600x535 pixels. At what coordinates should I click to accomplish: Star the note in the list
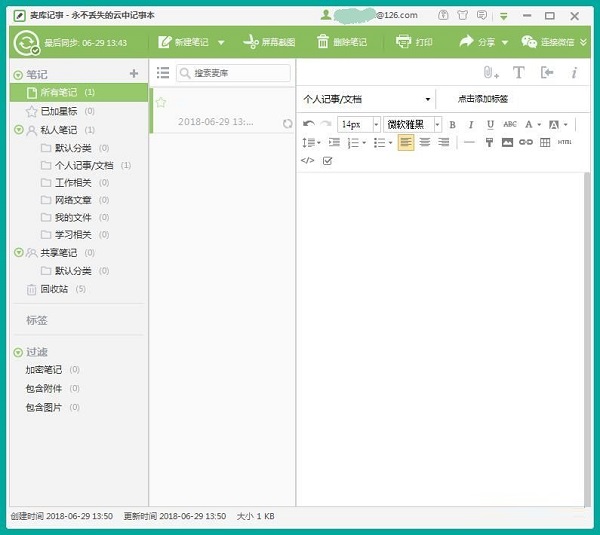161,102
